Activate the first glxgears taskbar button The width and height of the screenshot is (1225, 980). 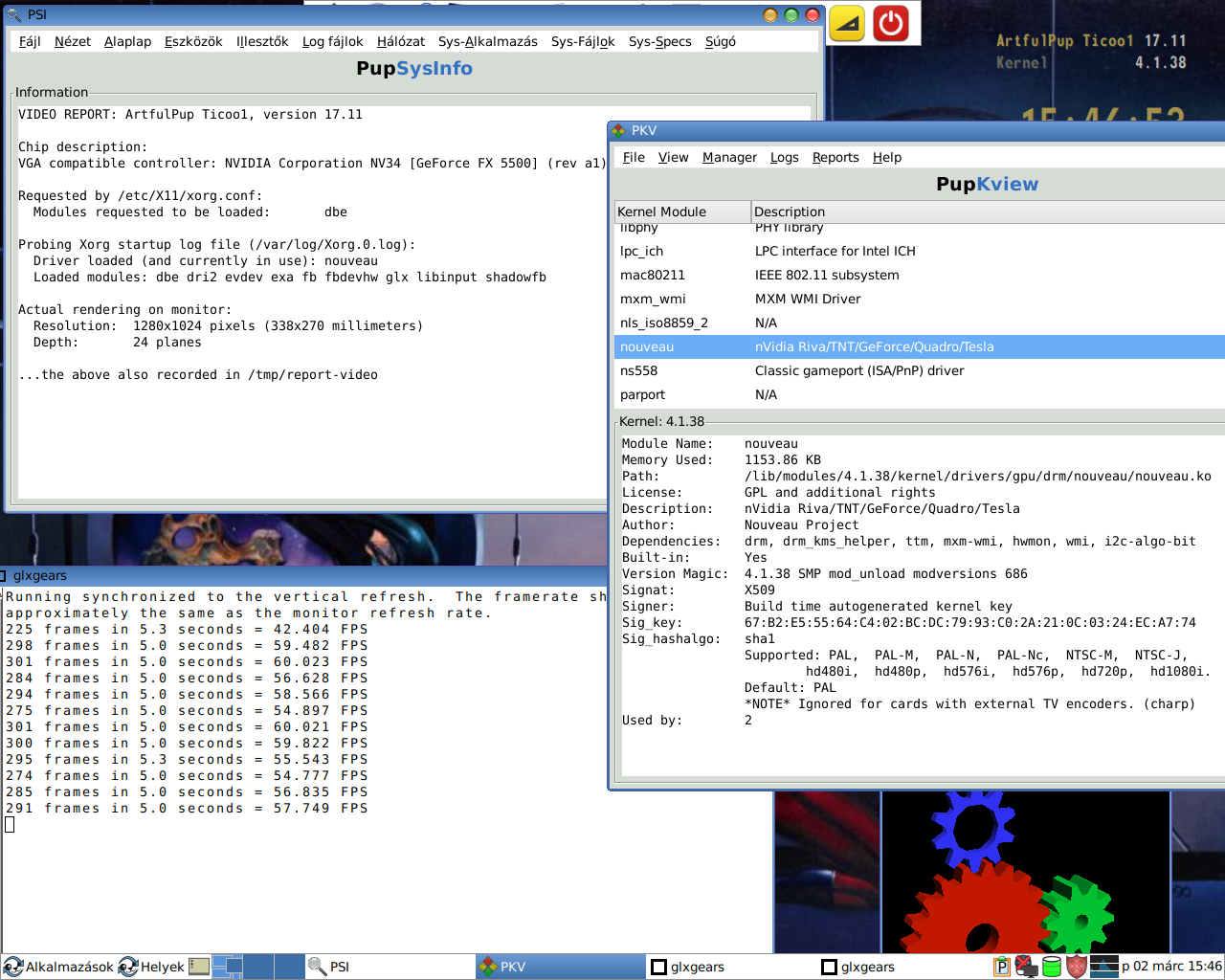[x=731, y=967]
